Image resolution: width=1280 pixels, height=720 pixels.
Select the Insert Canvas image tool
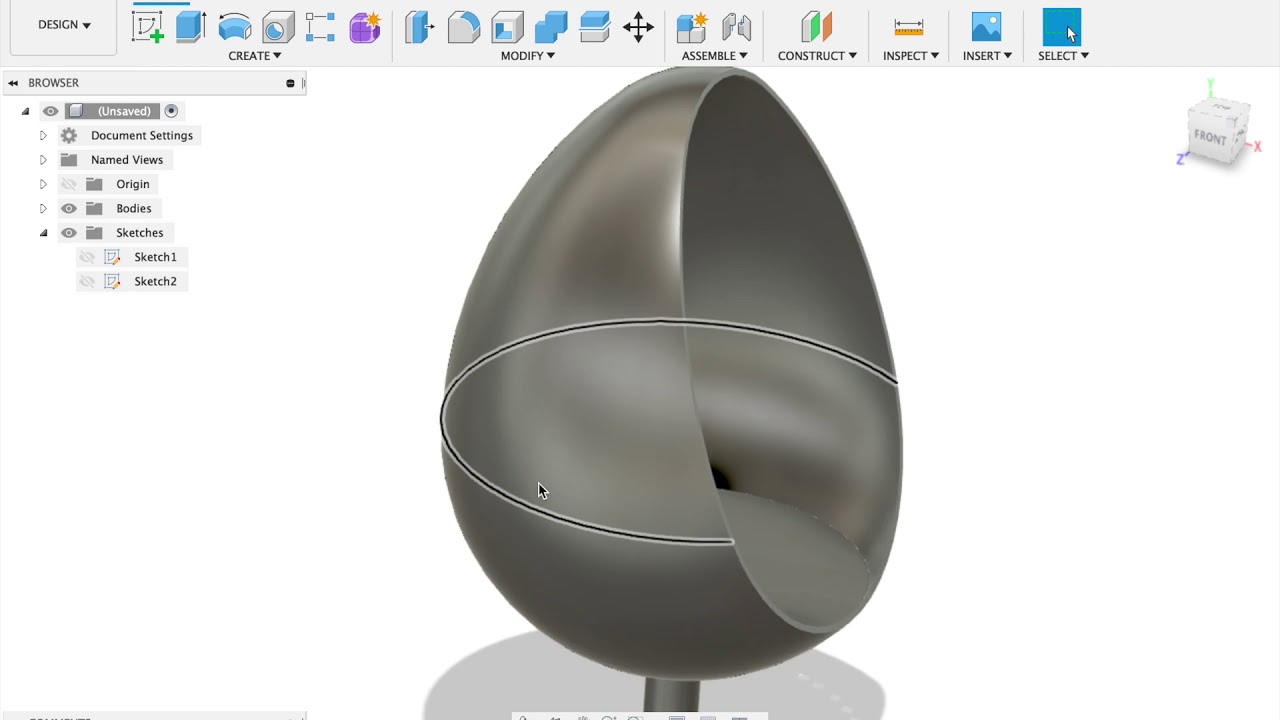[x=986, y=27]
